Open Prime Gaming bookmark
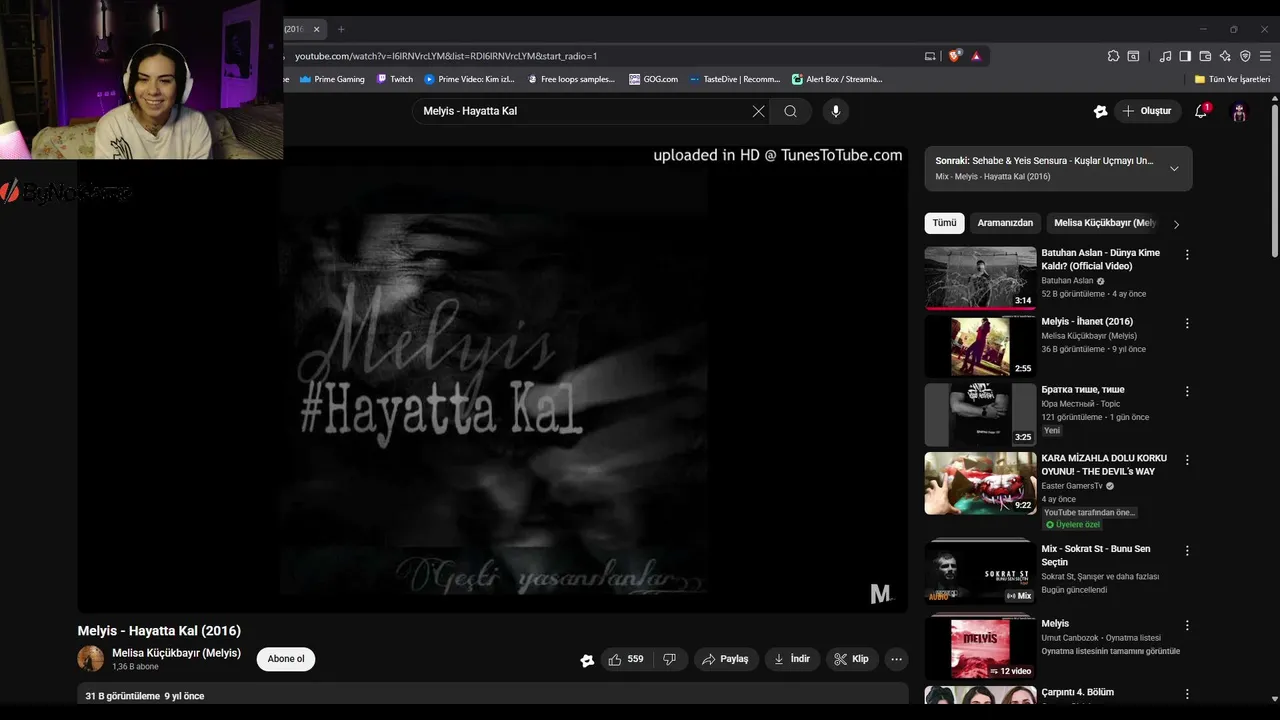 333,79
